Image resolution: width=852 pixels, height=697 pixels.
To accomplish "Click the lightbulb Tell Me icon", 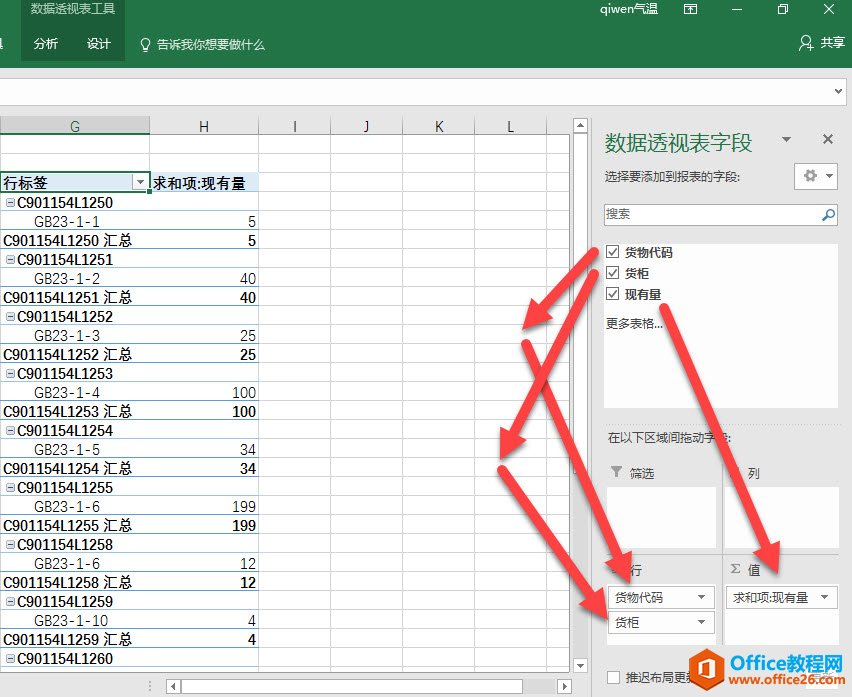I will (x=145, y=45).
